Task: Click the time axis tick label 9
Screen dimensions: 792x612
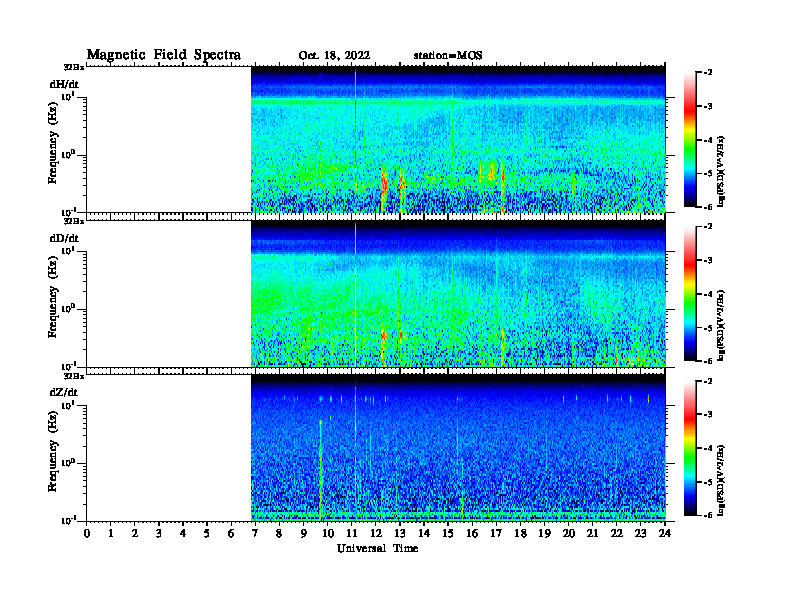Action: tap(304, 533)
